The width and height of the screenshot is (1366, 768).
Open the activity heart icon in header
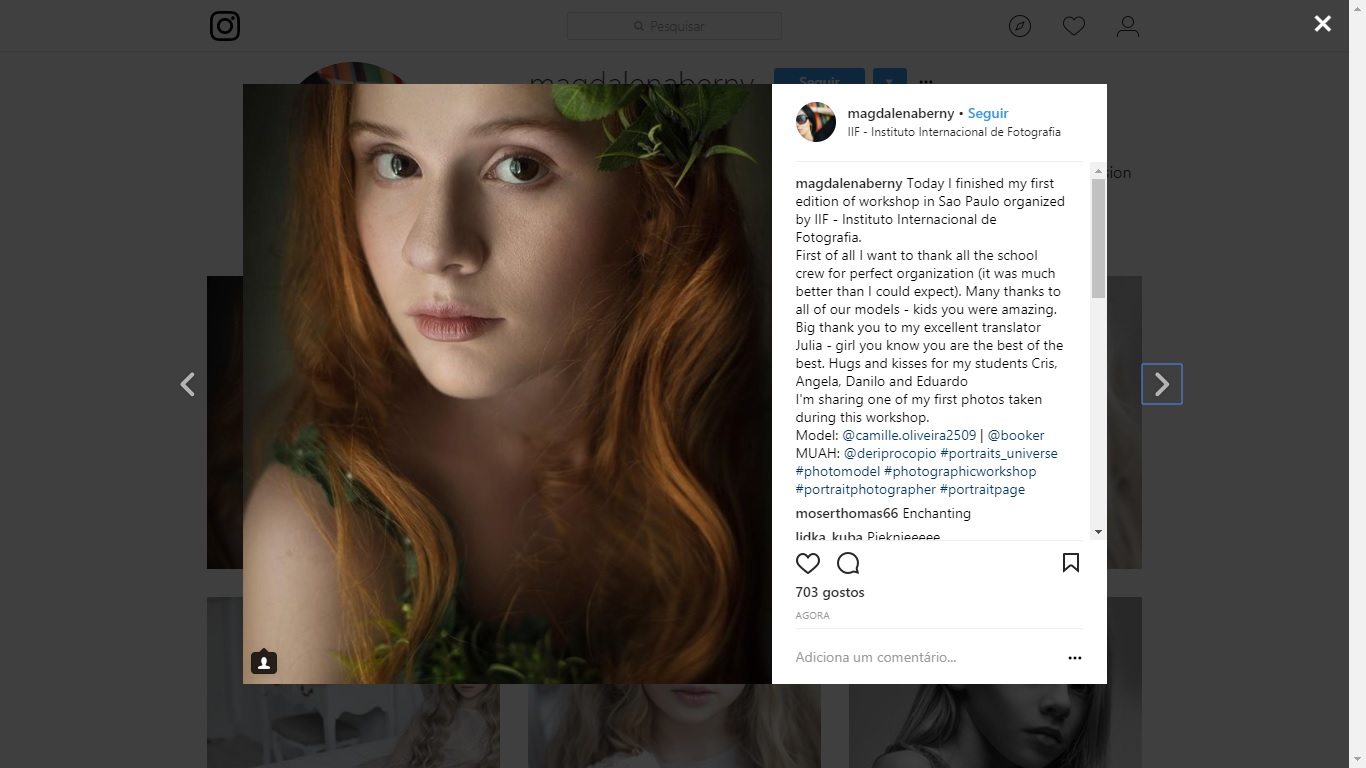click(1073, 26)
